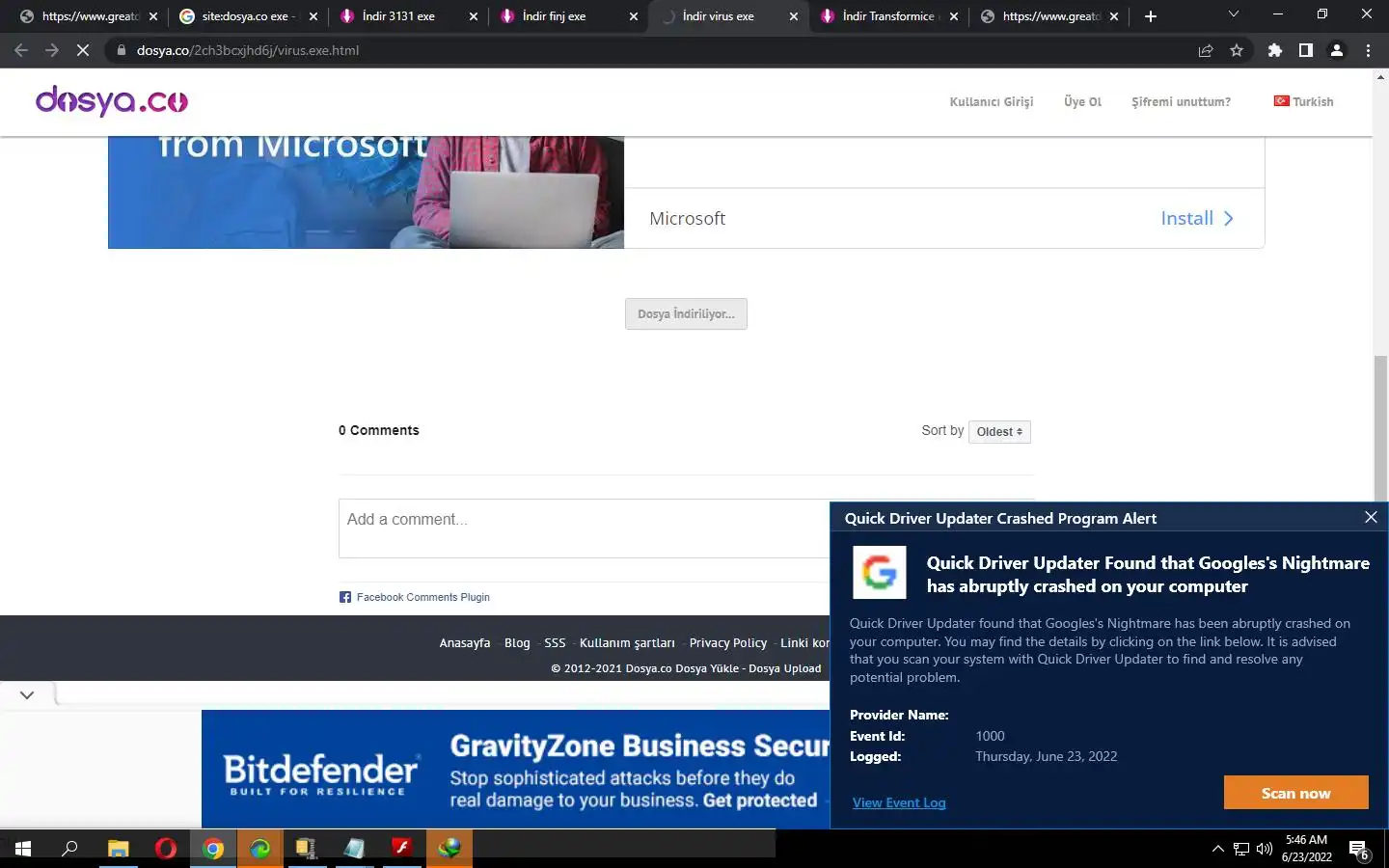
Task: Click the taskbar clock showing 5:46 AM
Action: point(1307,849)
